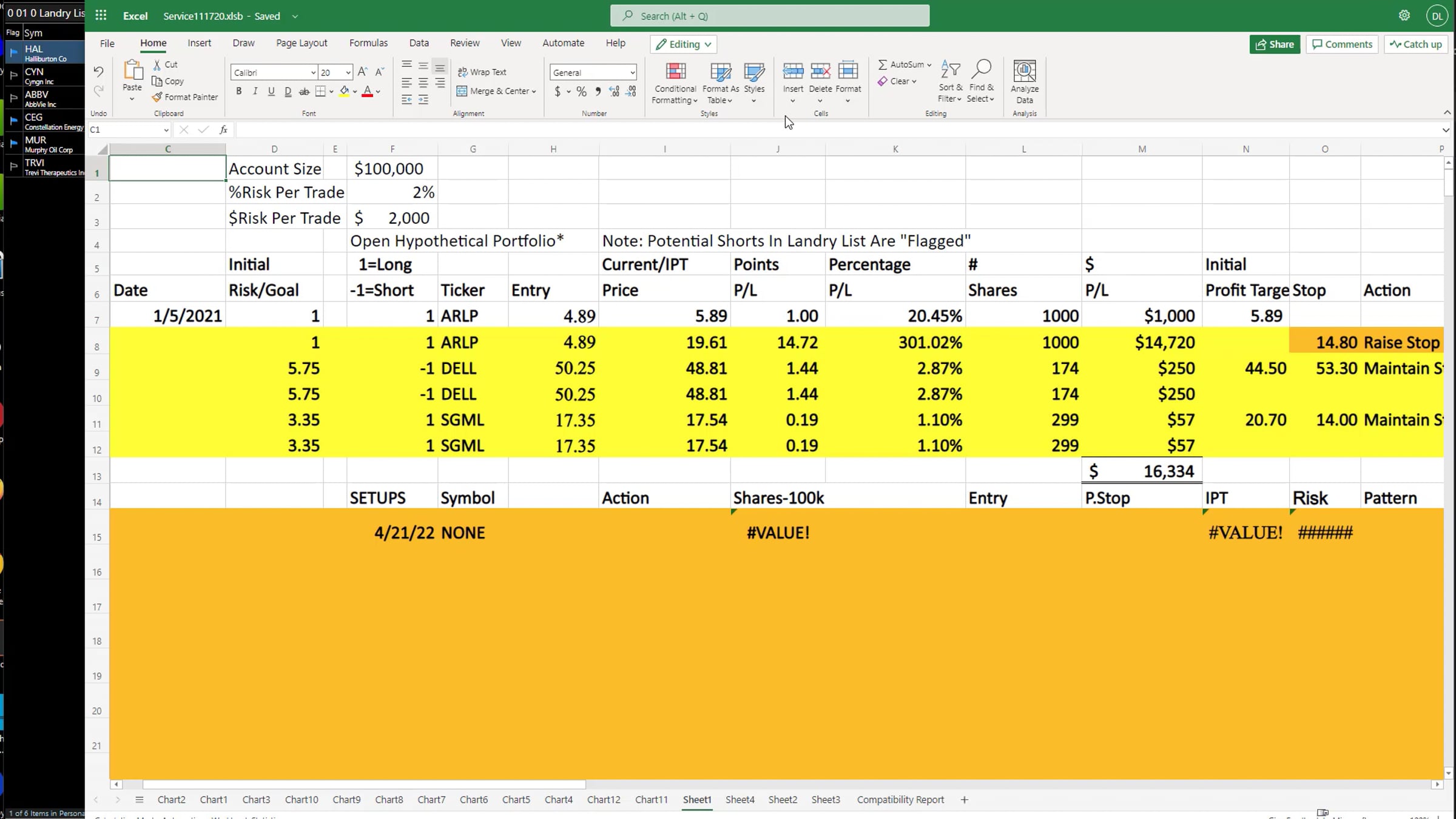Open Sort & Filter
Screen dimensions: 1456x819
click(950, 81)
